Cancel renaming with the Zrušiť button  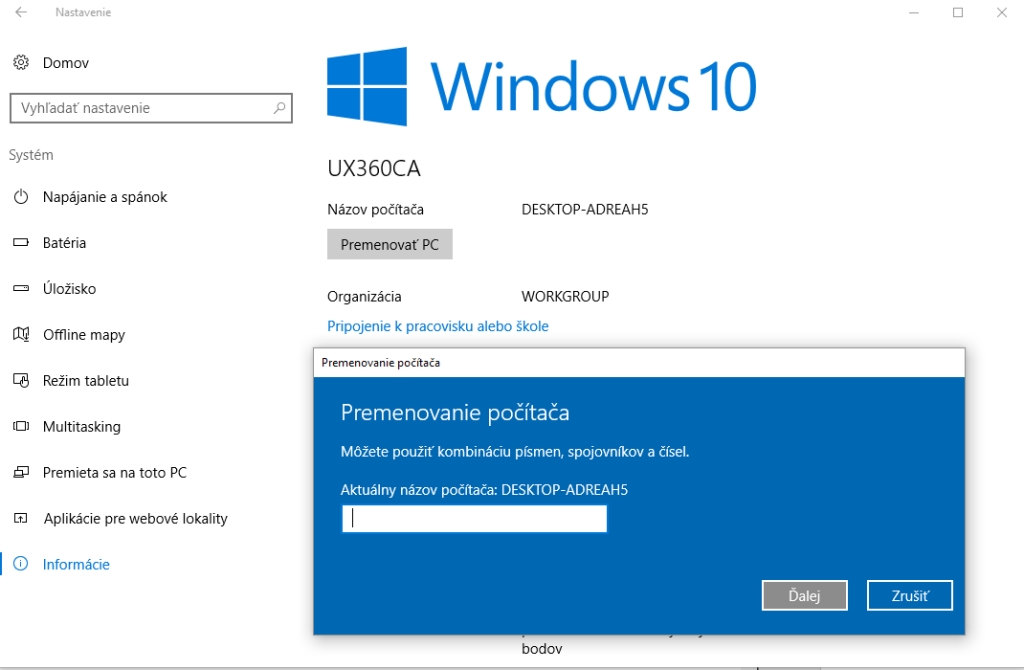point(909,595)
